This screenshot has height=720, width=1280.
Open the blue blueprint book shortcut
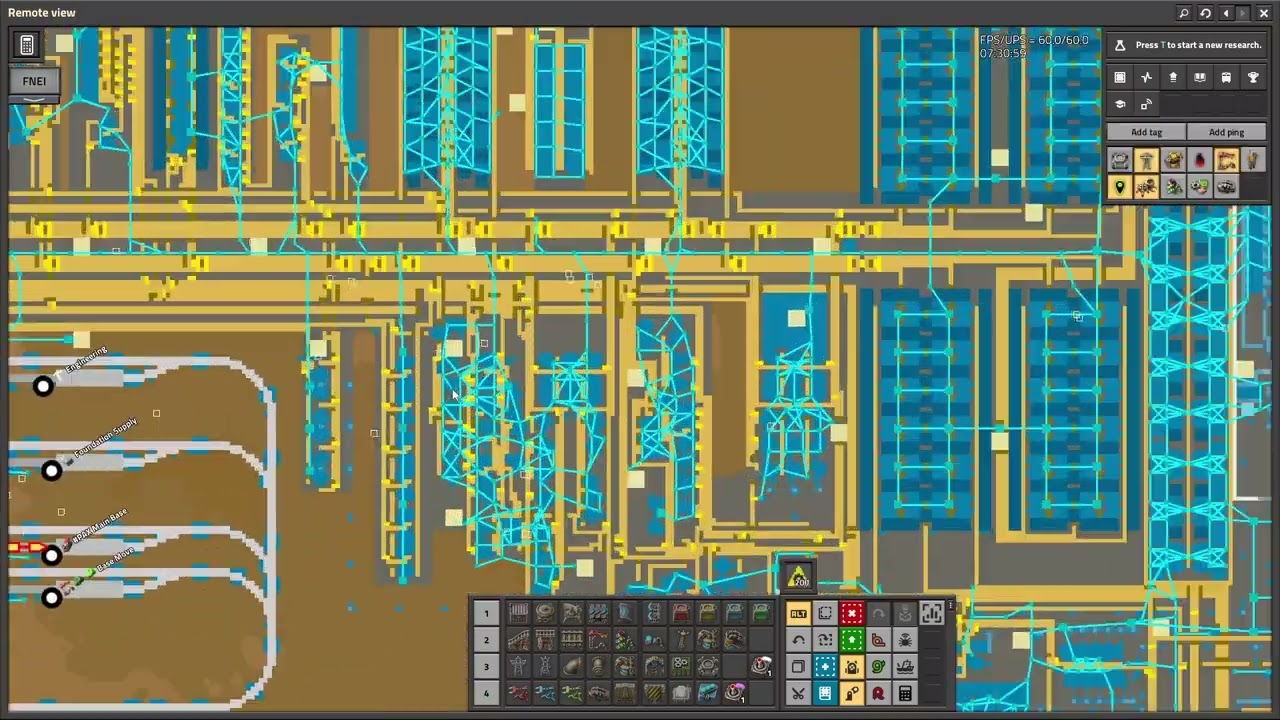click(x=825, y=693)
